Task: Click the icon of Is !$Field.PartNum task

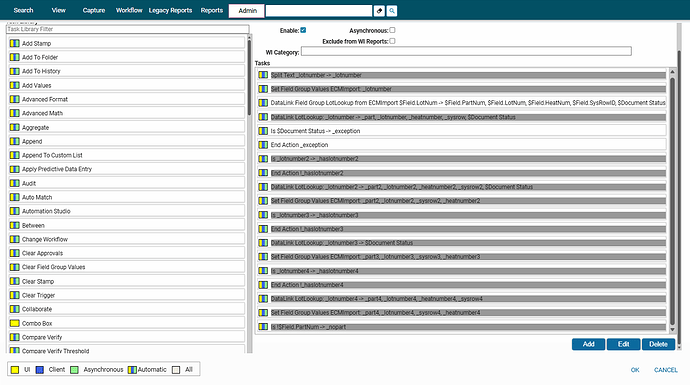Action: (x=263, y=326)
